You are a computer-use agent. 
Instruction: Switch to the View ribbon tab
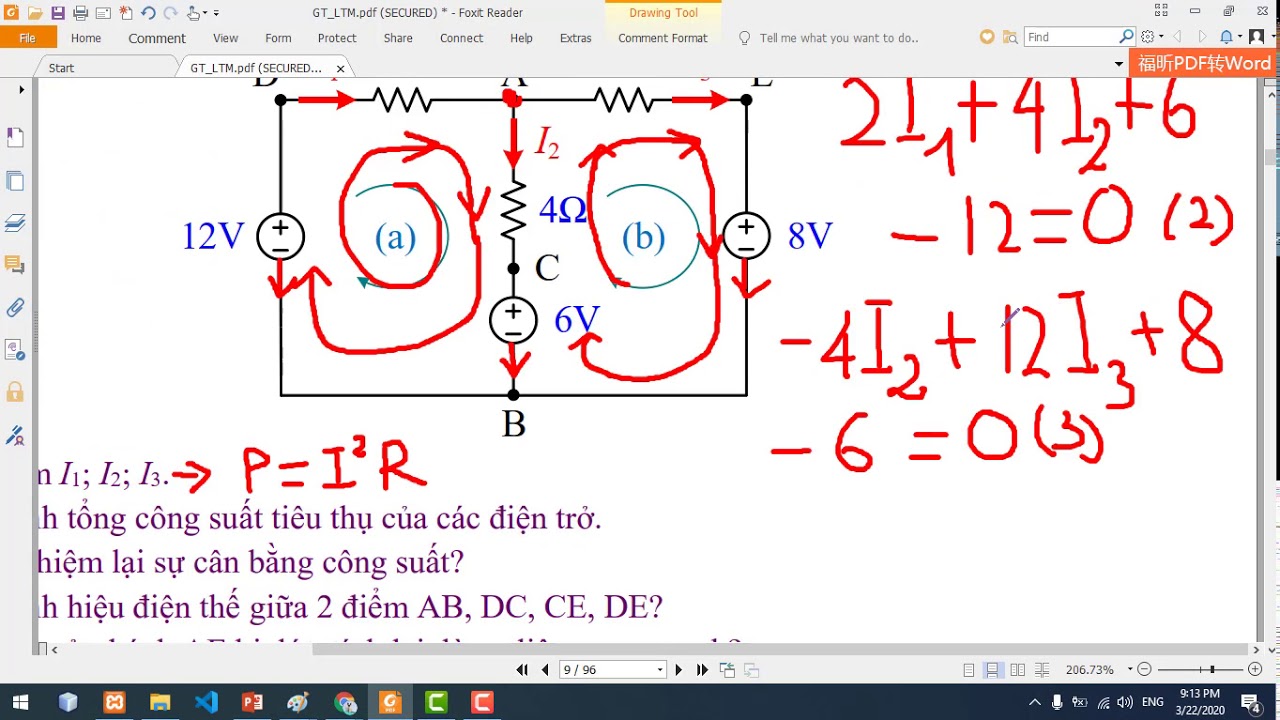coord(225,38)
